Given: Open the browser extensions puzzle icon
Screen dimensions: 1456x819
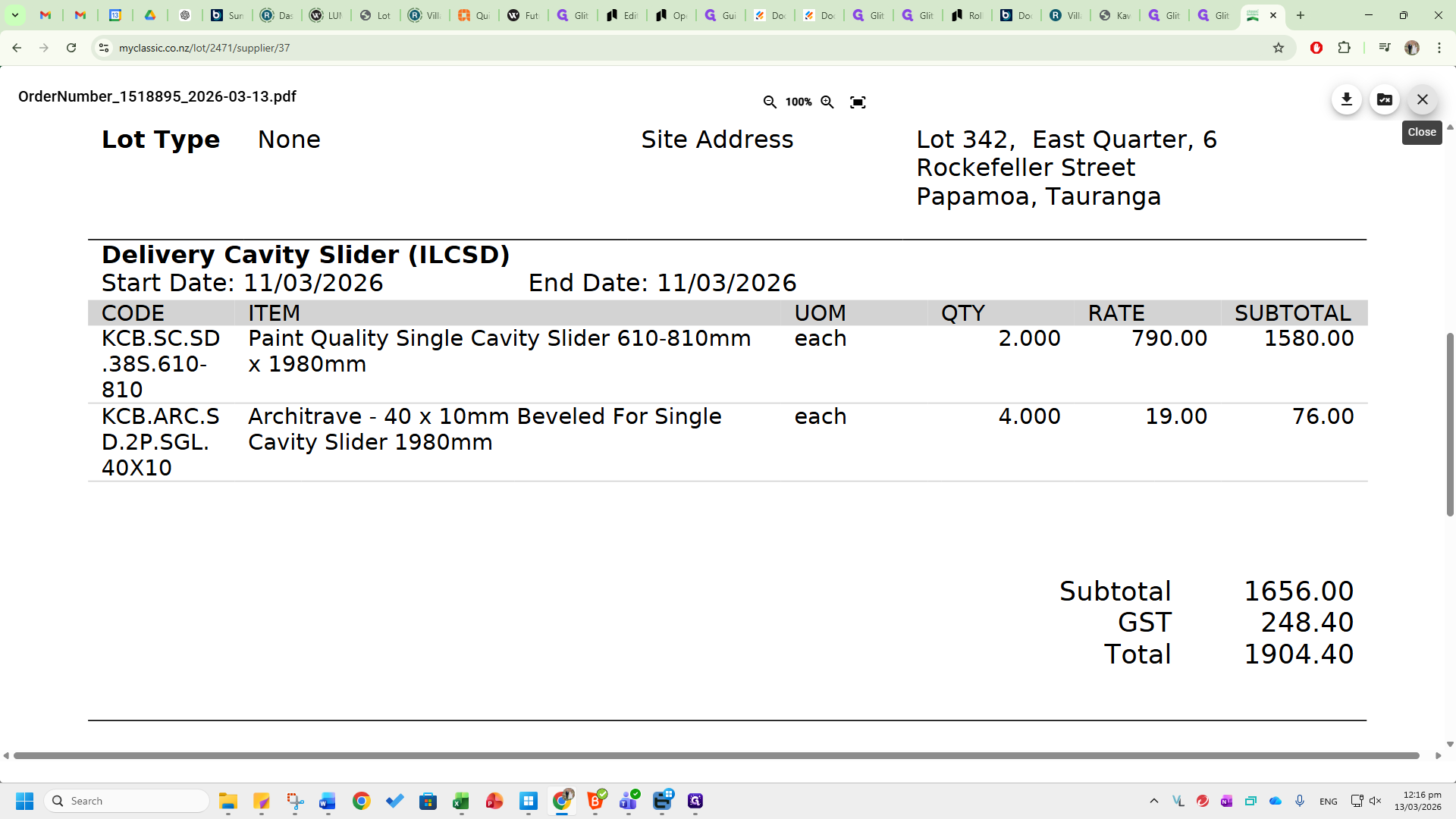Looking at the screenshot, I should coord(1344,48).
